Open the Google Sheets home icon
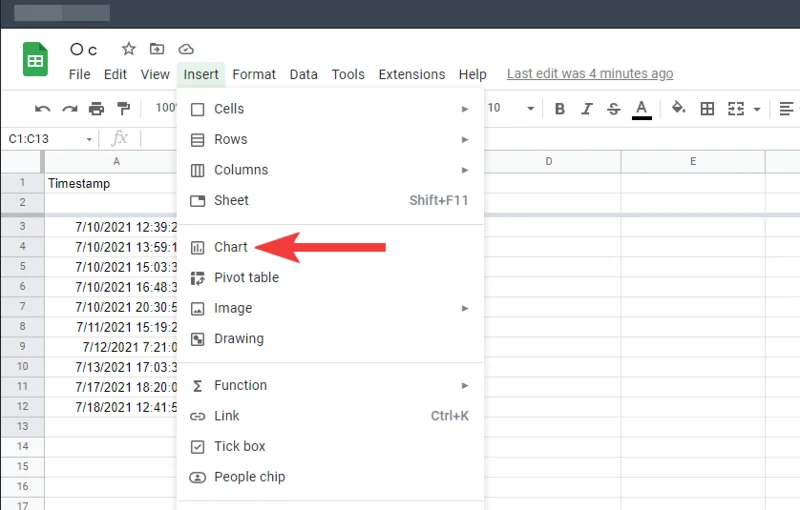 tap(36, 60)
